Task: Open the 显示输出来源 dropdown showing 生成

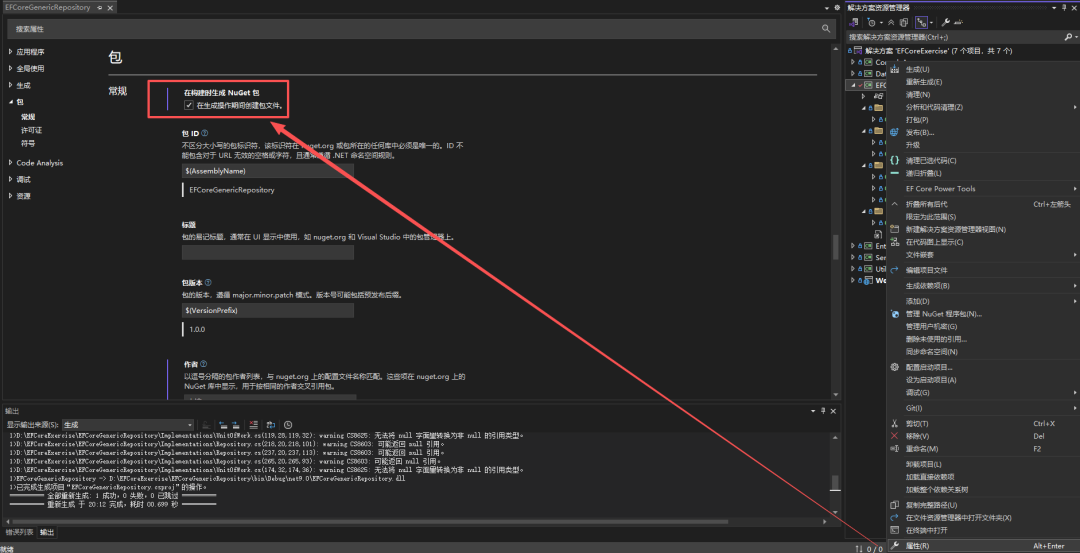Action: (x=128, y=425)
